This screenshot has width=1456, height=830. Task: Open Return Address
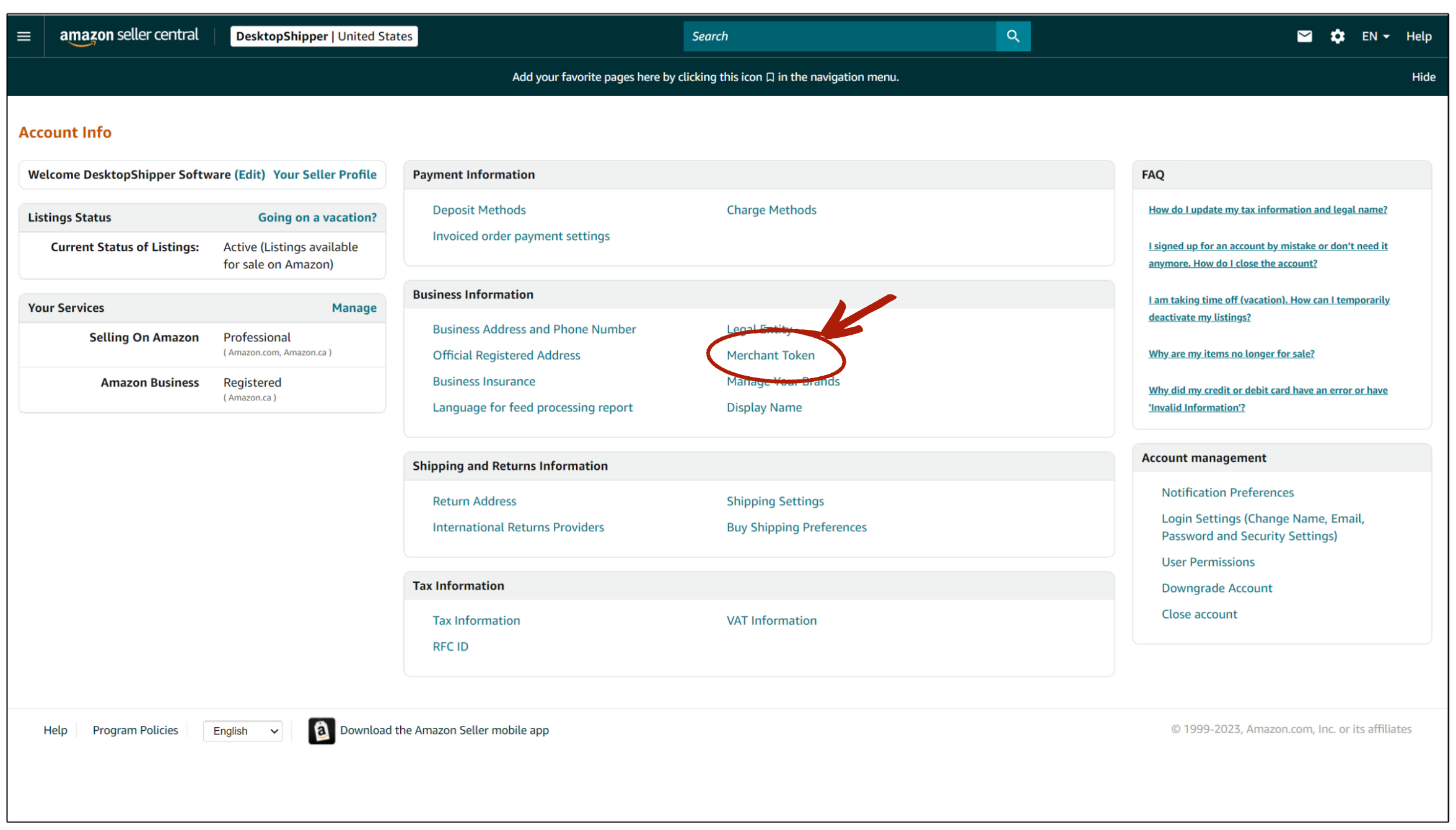(x=474, y=501)
